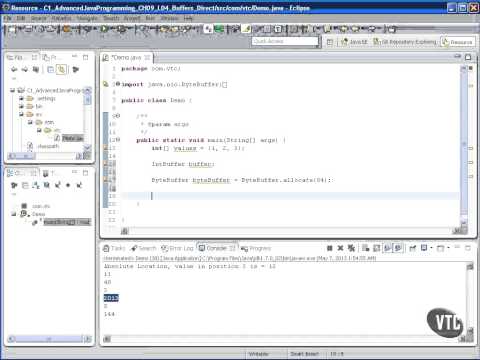Image resolution: width=480 pixels, height=360 pixels.
Task: Select Demo.java in the Navigator tree
Action: [x=69, y=138]
